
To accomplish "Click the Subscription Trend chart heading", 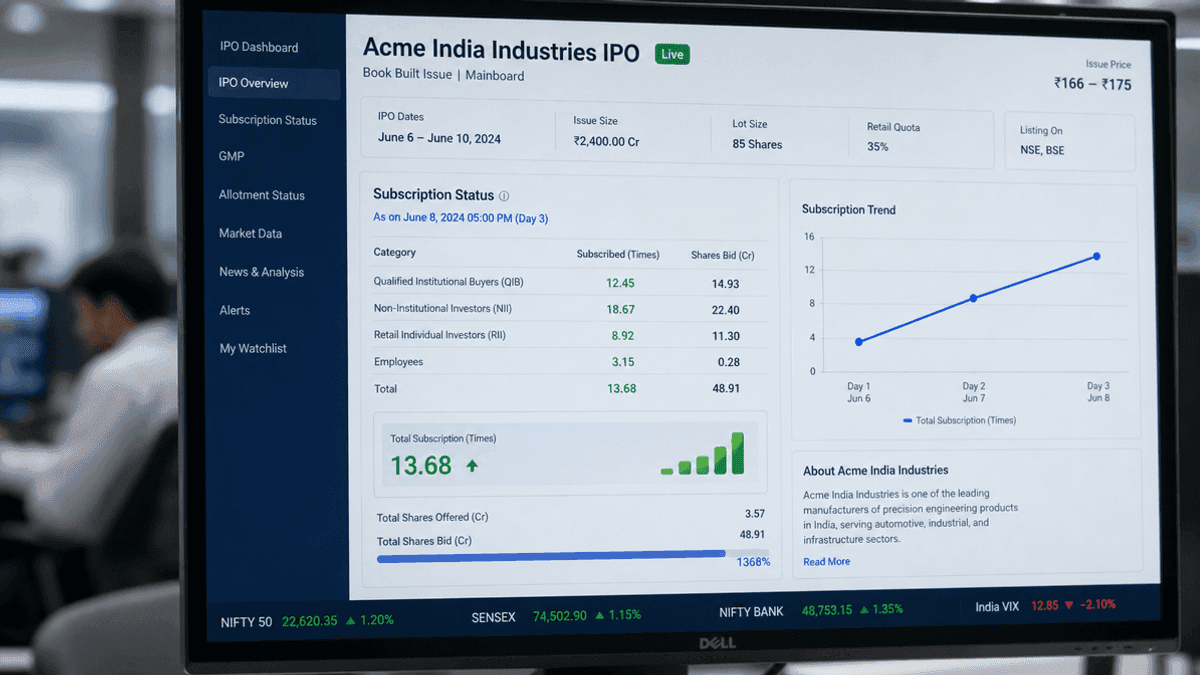I will click(x=848, y=210).
